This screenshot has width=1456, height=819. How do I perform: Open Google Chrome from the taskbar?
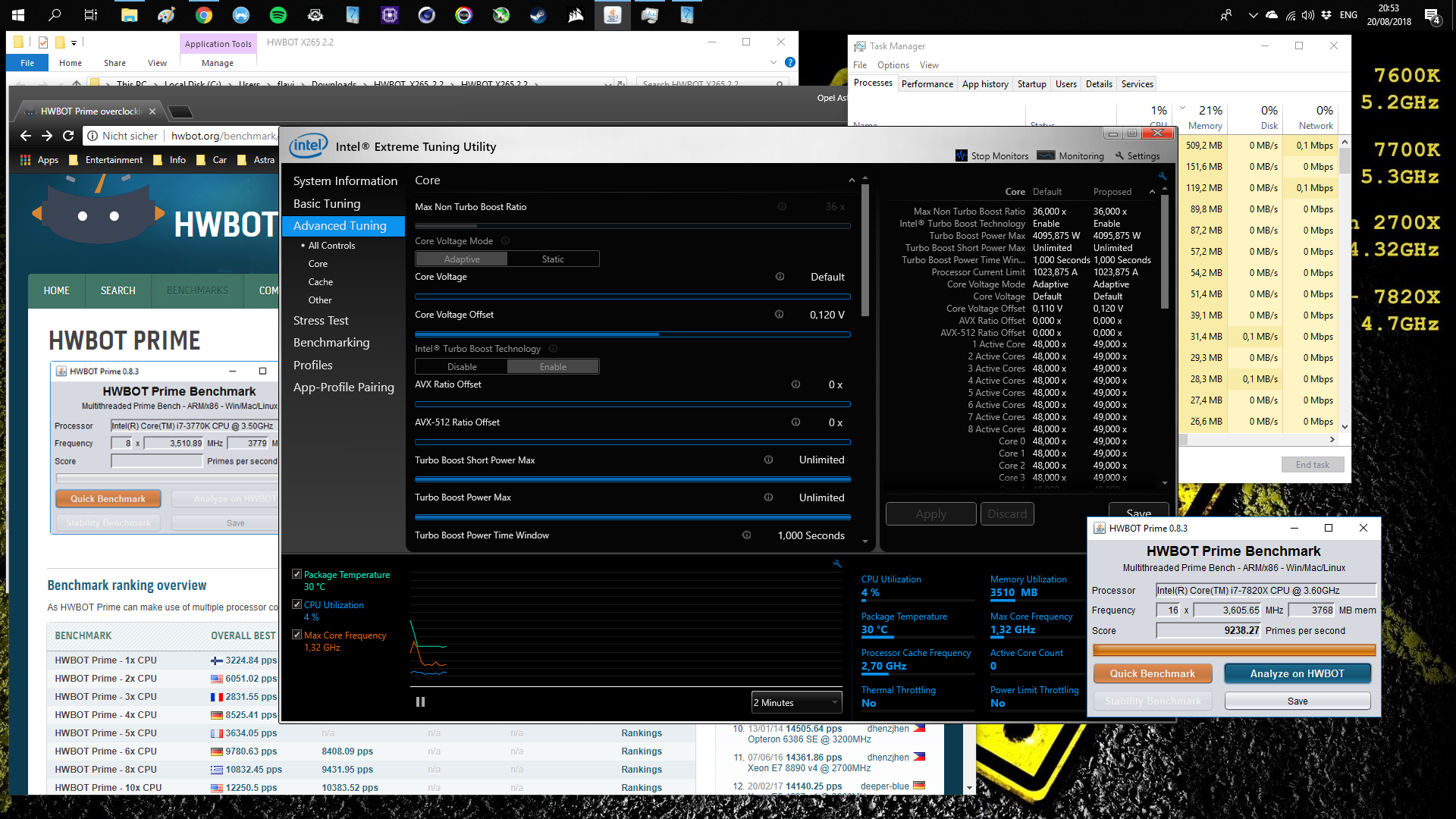pos(203,14)
